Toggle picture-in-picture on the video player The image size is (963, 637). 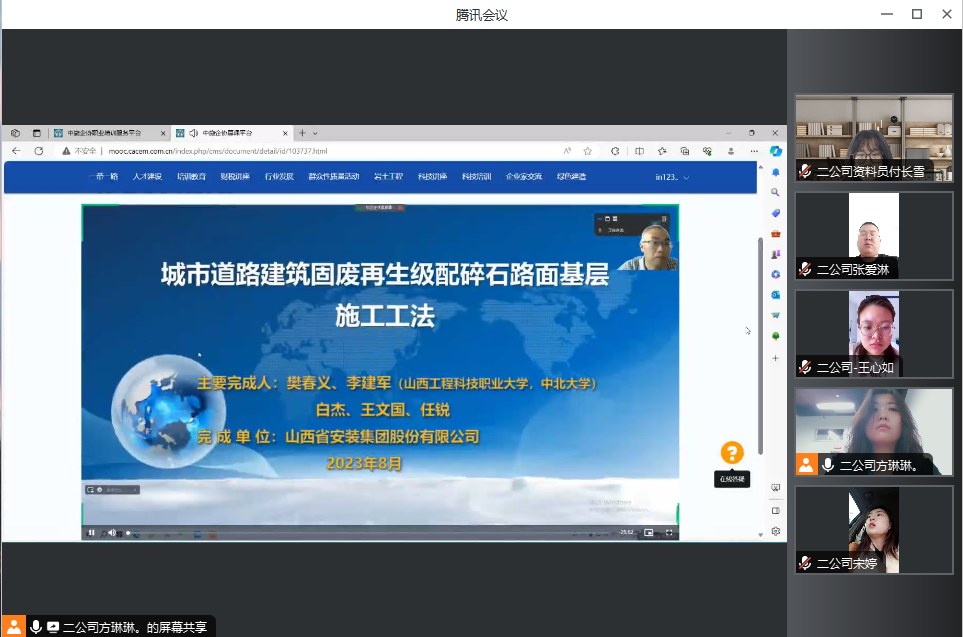[x=648, y=533]
